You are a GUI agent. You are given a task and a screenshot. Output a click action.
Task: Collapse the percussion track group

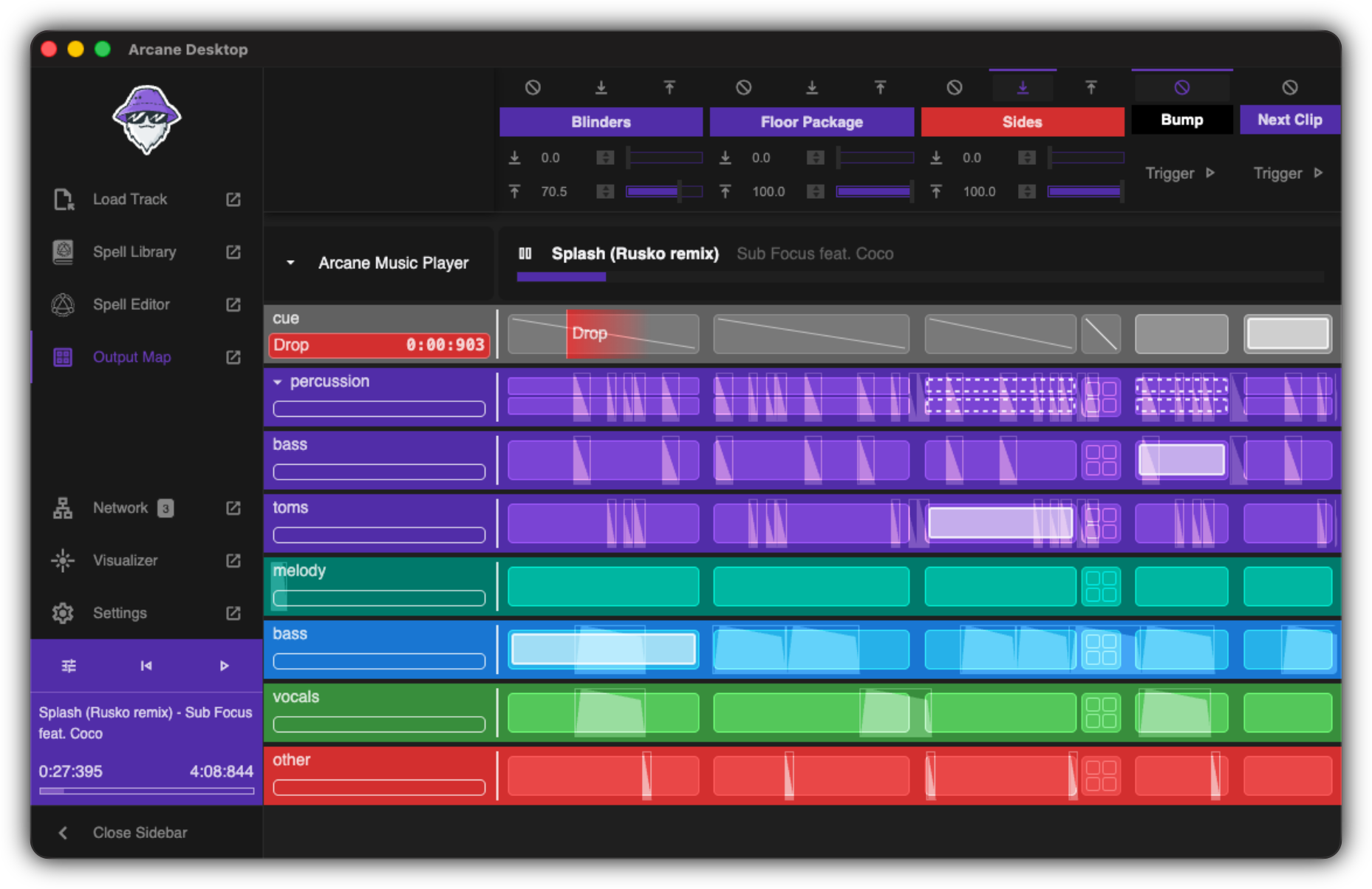pos(278,382)
